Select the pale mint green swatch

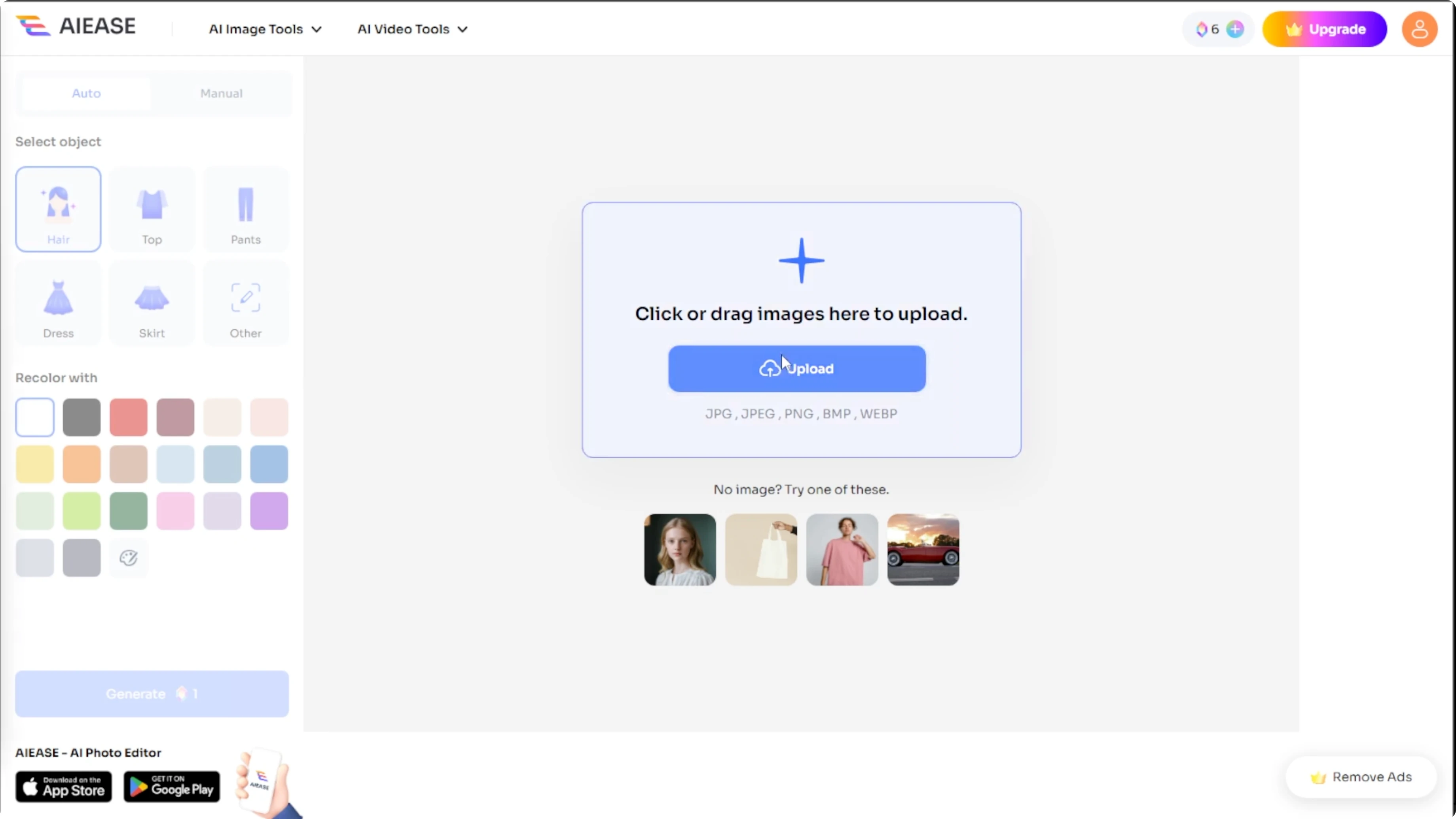(35, 511)
